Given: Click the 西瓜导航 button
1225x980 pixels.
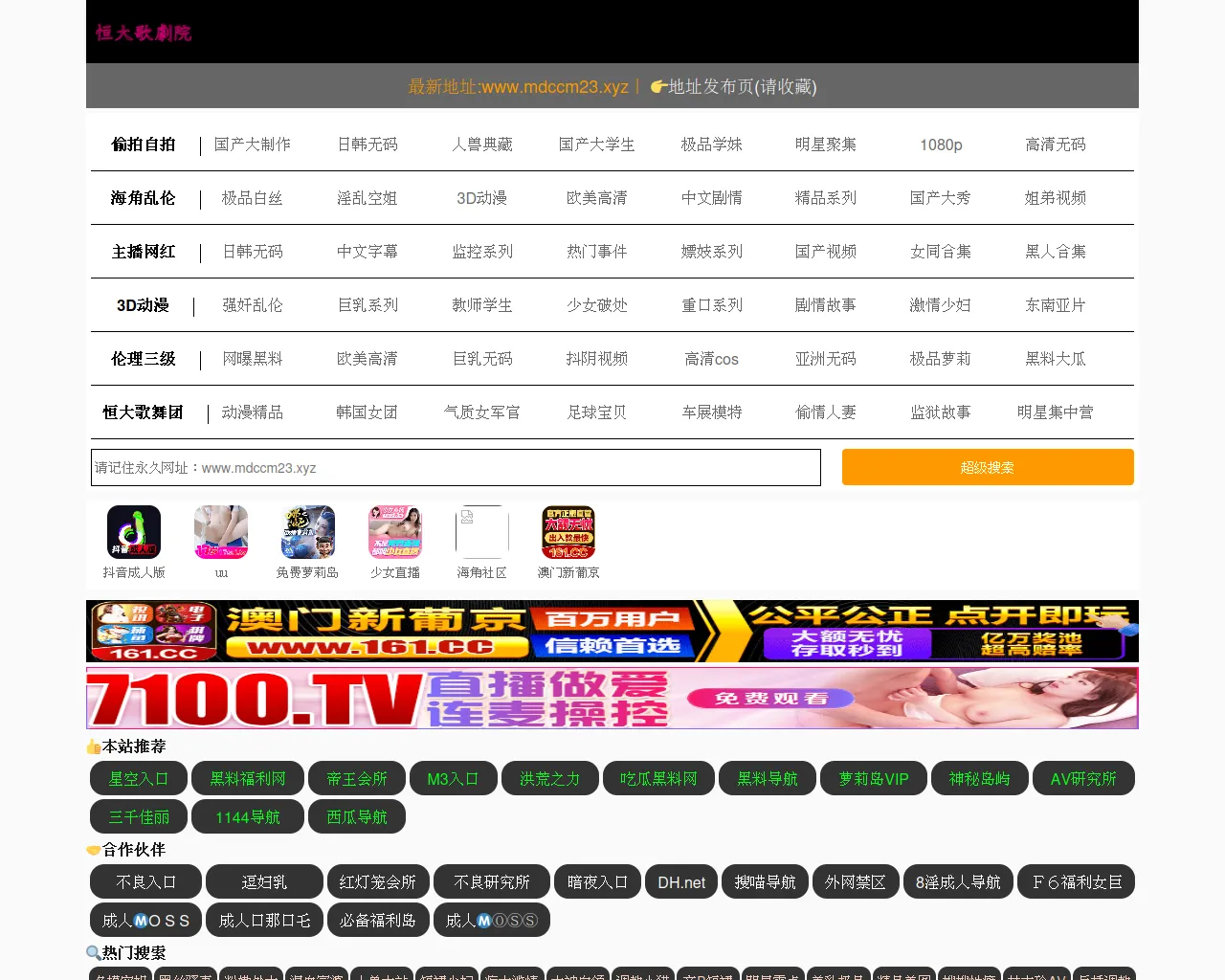Looking at the screenshot, I should pyautogui.click(x=357, y=817).
